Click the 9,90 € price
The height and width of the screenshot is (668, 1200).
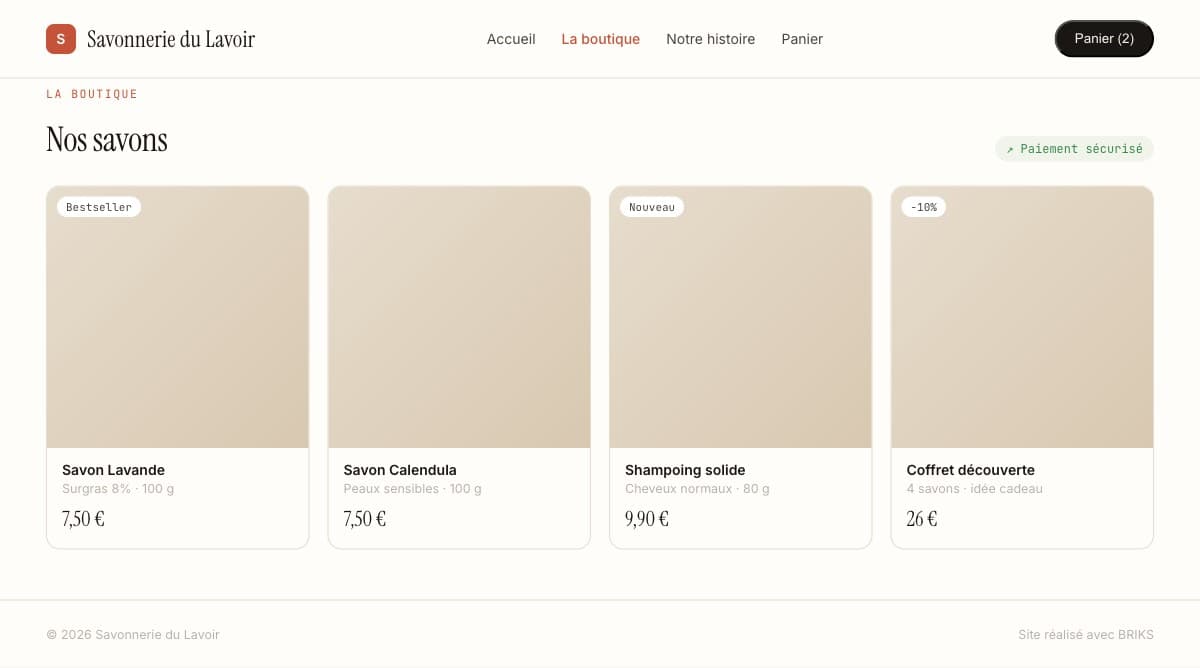point(647,519)
